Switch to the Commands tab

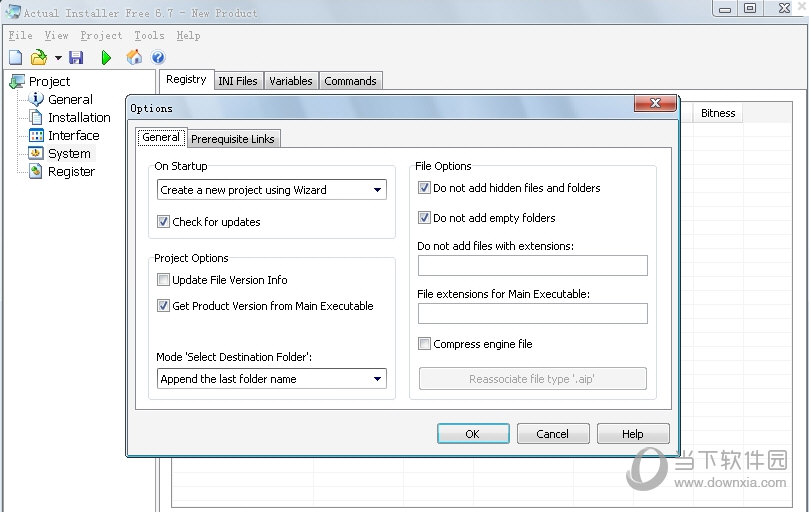coord(350,81)
